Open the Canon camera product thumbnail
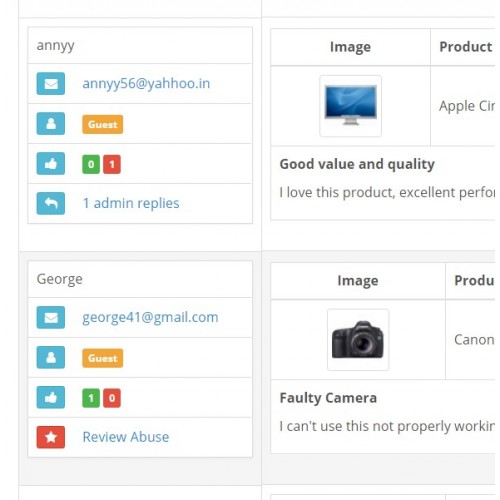The width and height of the screenshot is (500, 500). [x=358, y=340]
